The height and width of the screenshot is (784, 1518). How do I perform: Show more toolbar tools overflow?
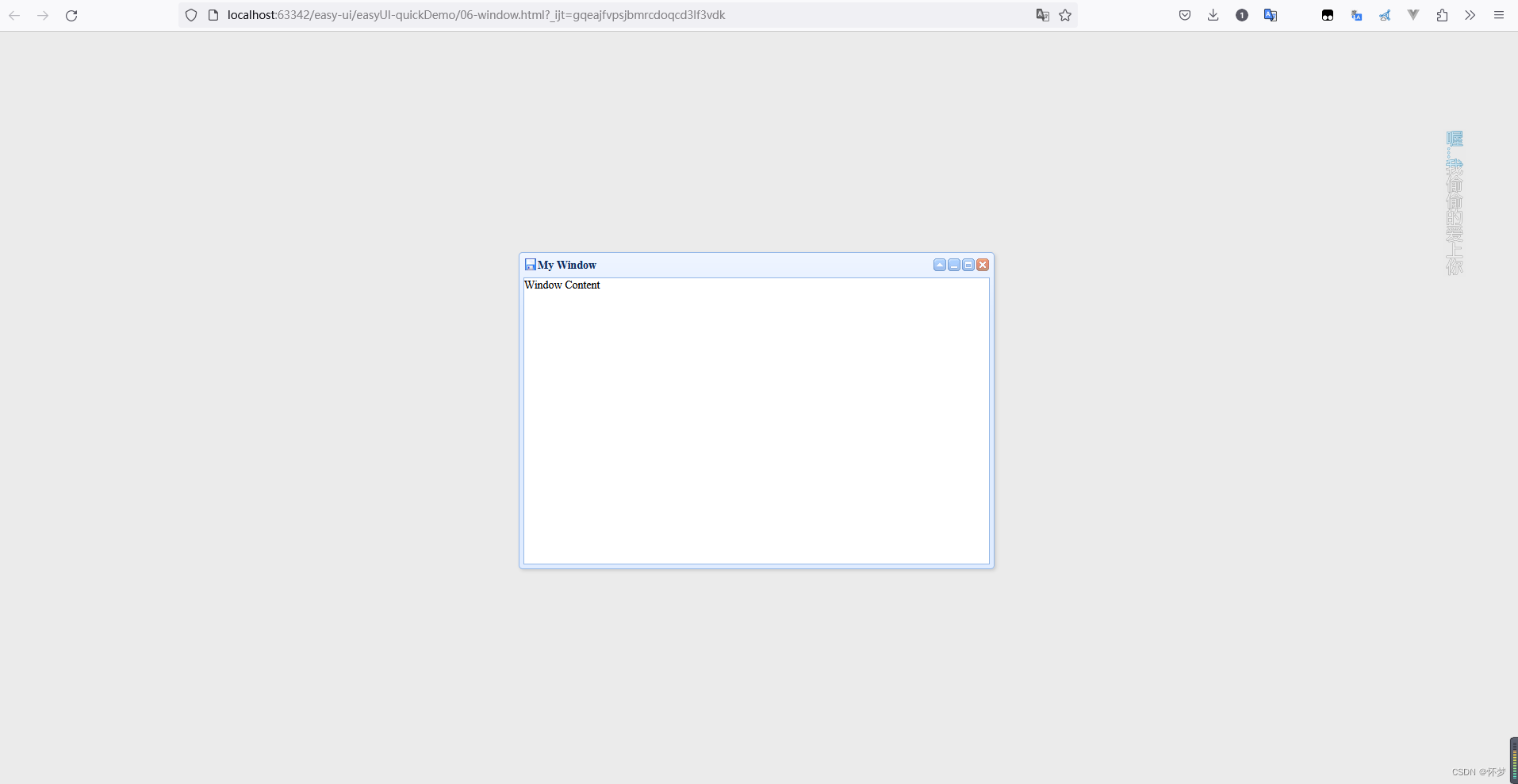click(1470, 15)
